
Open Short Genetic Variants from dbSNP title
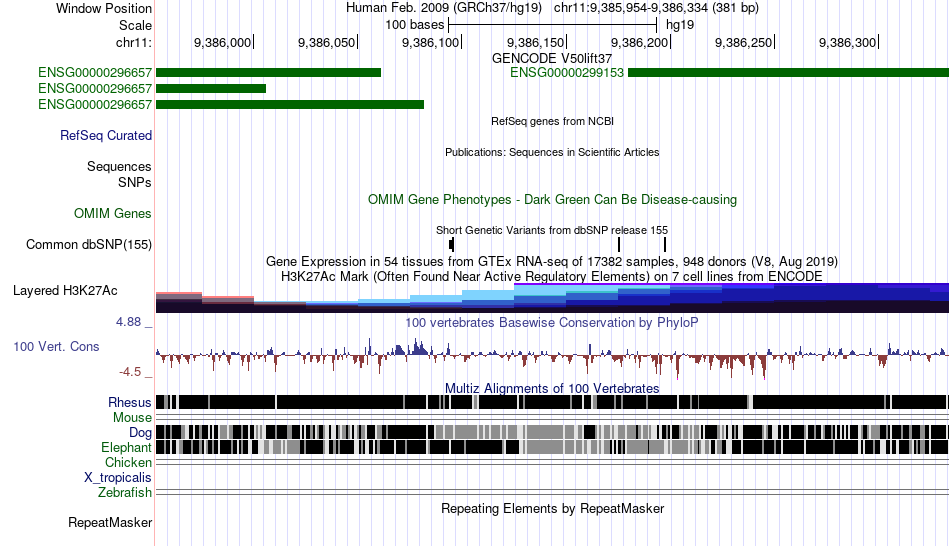(552, 230)
